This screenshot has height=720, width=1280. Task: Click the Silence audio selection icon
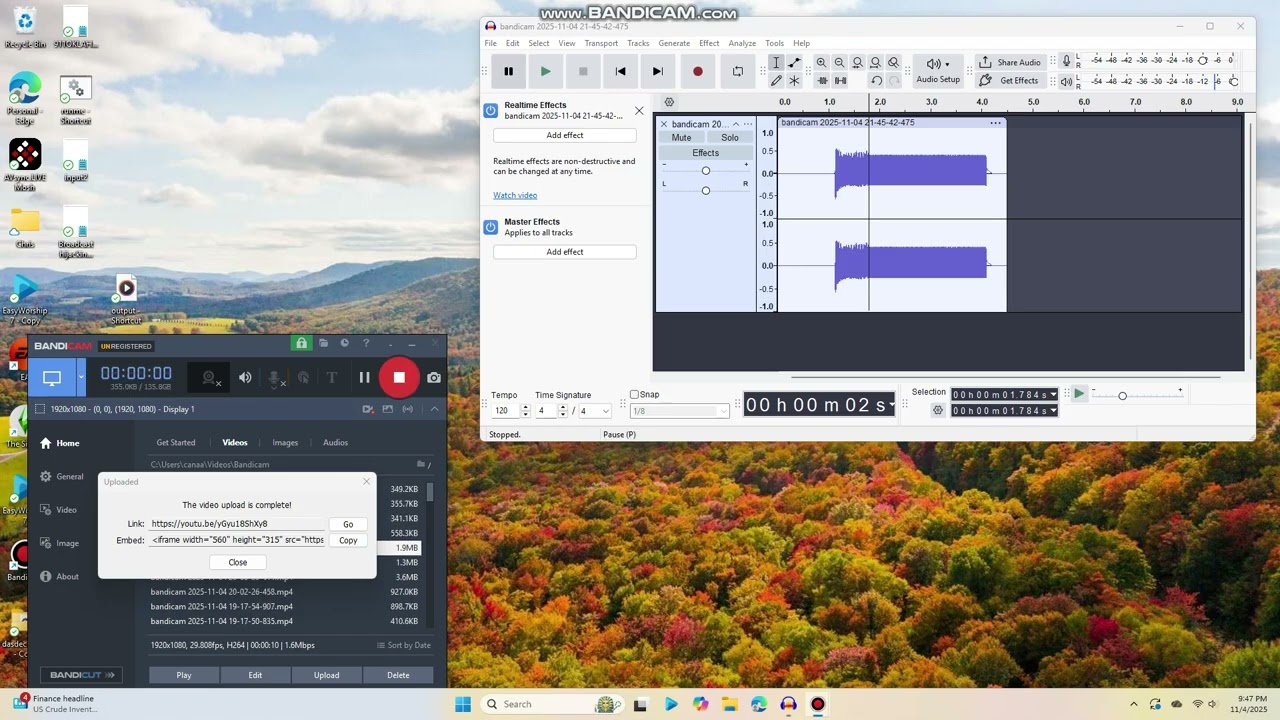click(x=840, y=80)
